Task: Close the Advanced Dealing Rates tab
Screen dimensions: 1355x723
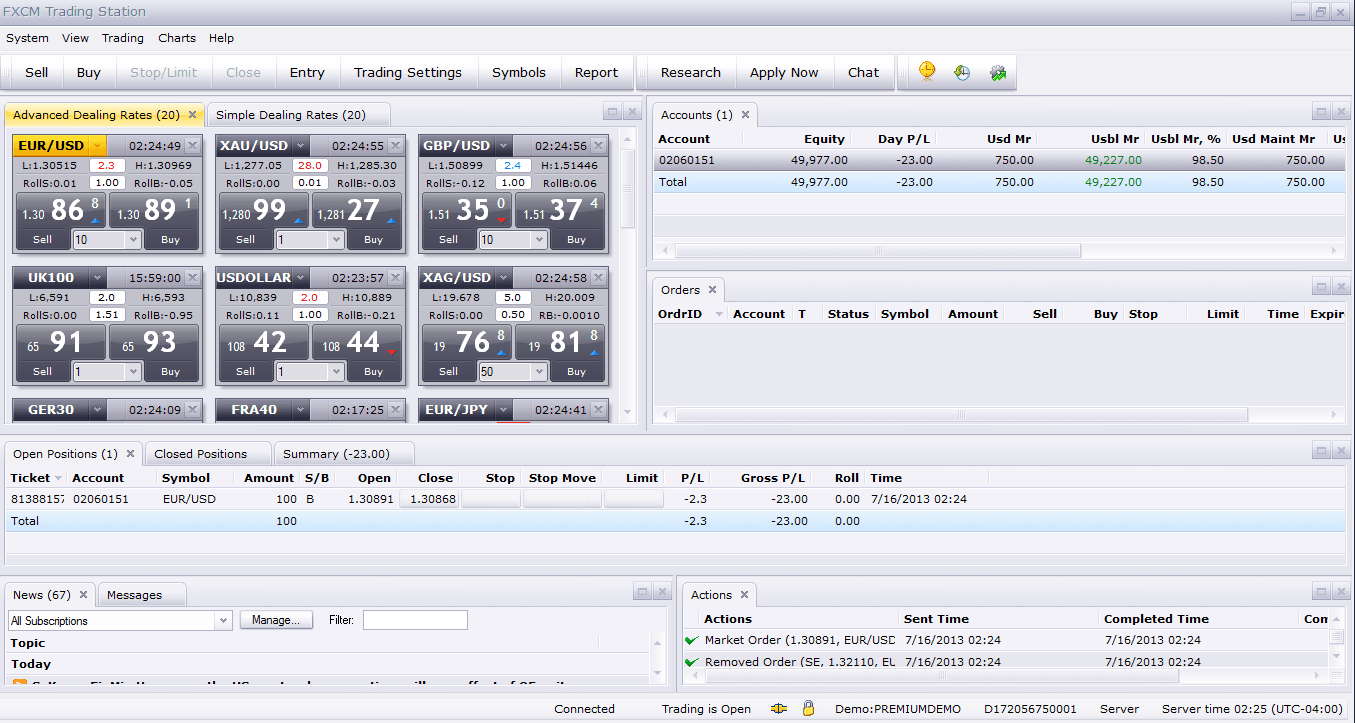Action: coord(192,115)
